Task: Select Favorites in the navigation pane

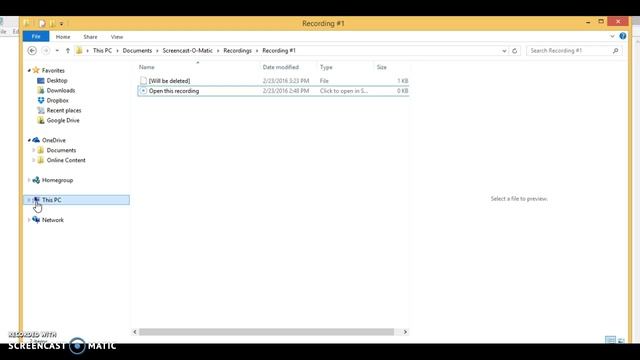Action: click(x=53, y=71)
